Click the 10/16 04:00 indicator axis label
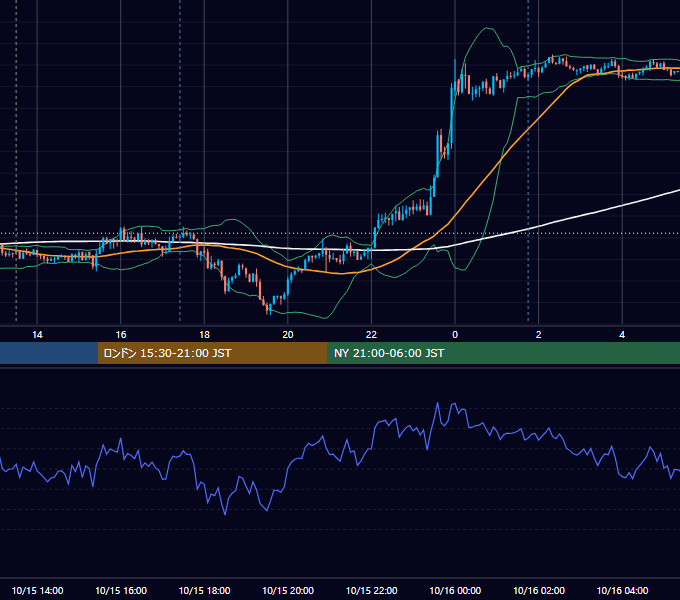This screenshot has height=600, width=680. [x=622, y=590]
